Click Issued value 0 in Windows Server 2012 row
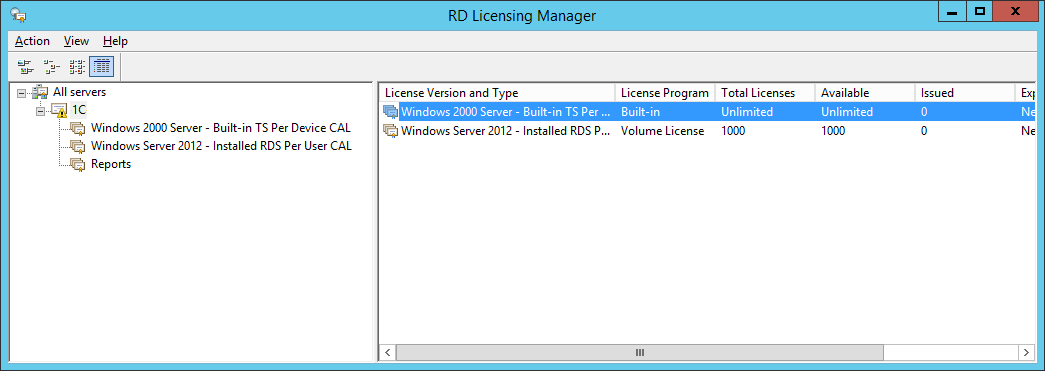Screen dimensions: 1045x371 point(924,131)
